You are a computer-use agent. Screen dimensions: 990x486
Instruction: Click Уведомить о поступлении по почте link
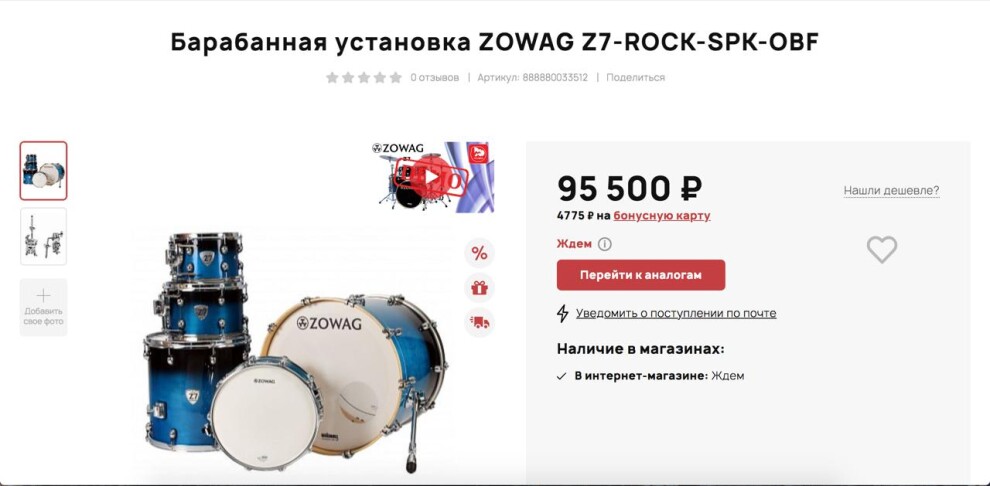[x=676, y=313]
